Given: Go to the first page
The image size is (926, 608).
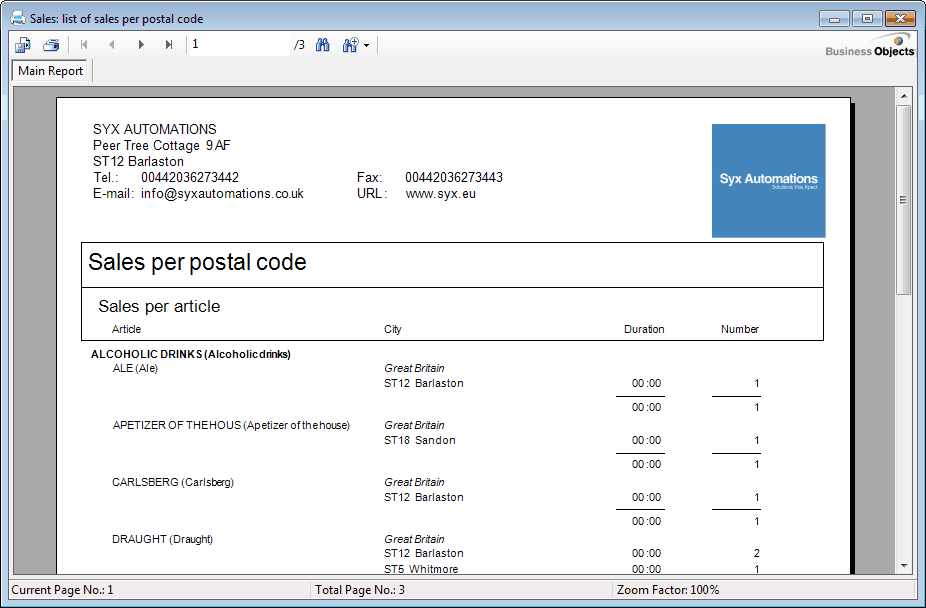Looking at the screenshot, I should coord(84,45).
